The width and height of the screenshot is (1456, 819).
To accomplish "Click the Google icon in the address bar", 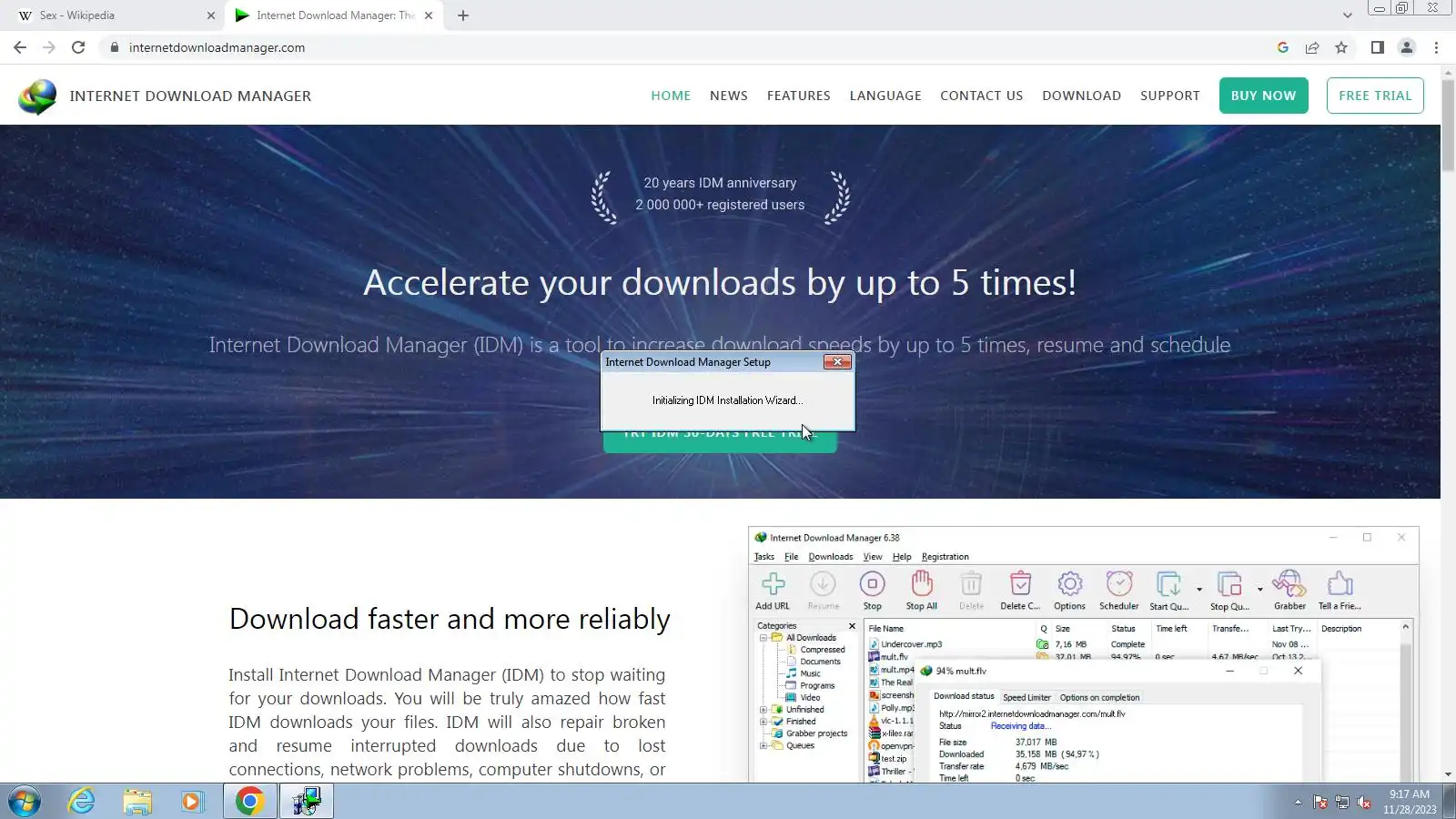I will tap(1283, 47).
